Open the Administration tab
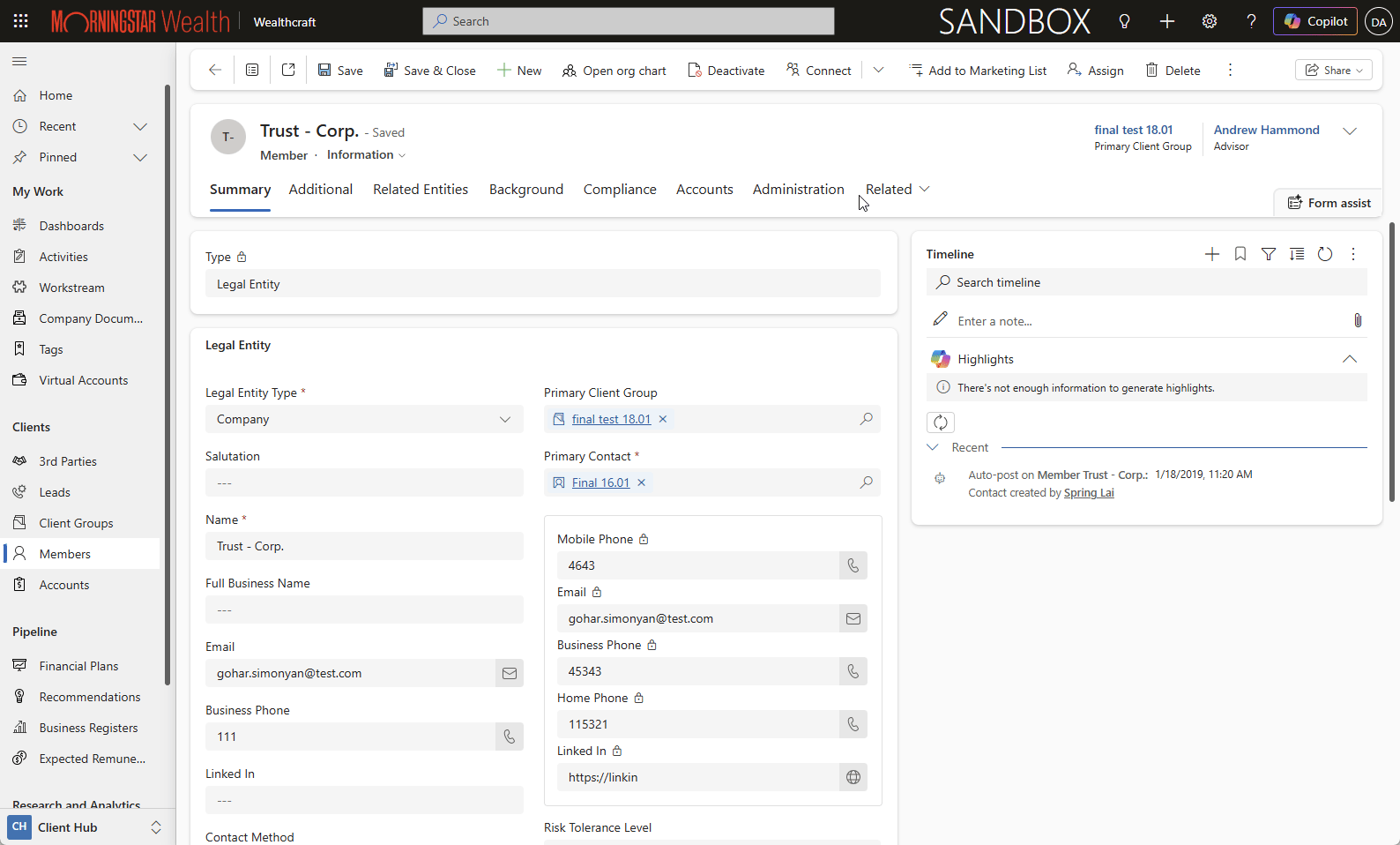1400x845 pixels. (799, 189)
